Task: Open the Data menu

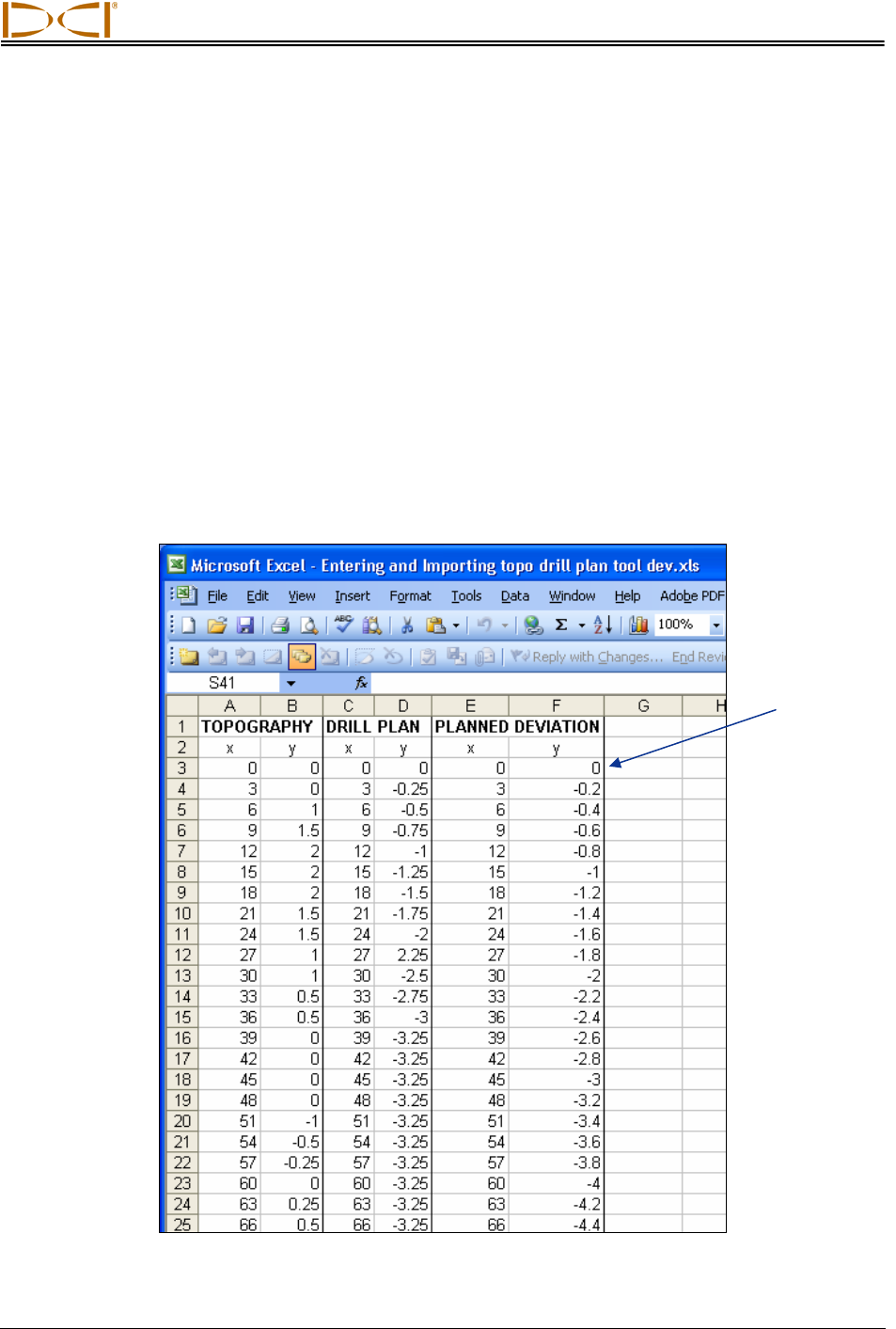Action: pos(515,596)
